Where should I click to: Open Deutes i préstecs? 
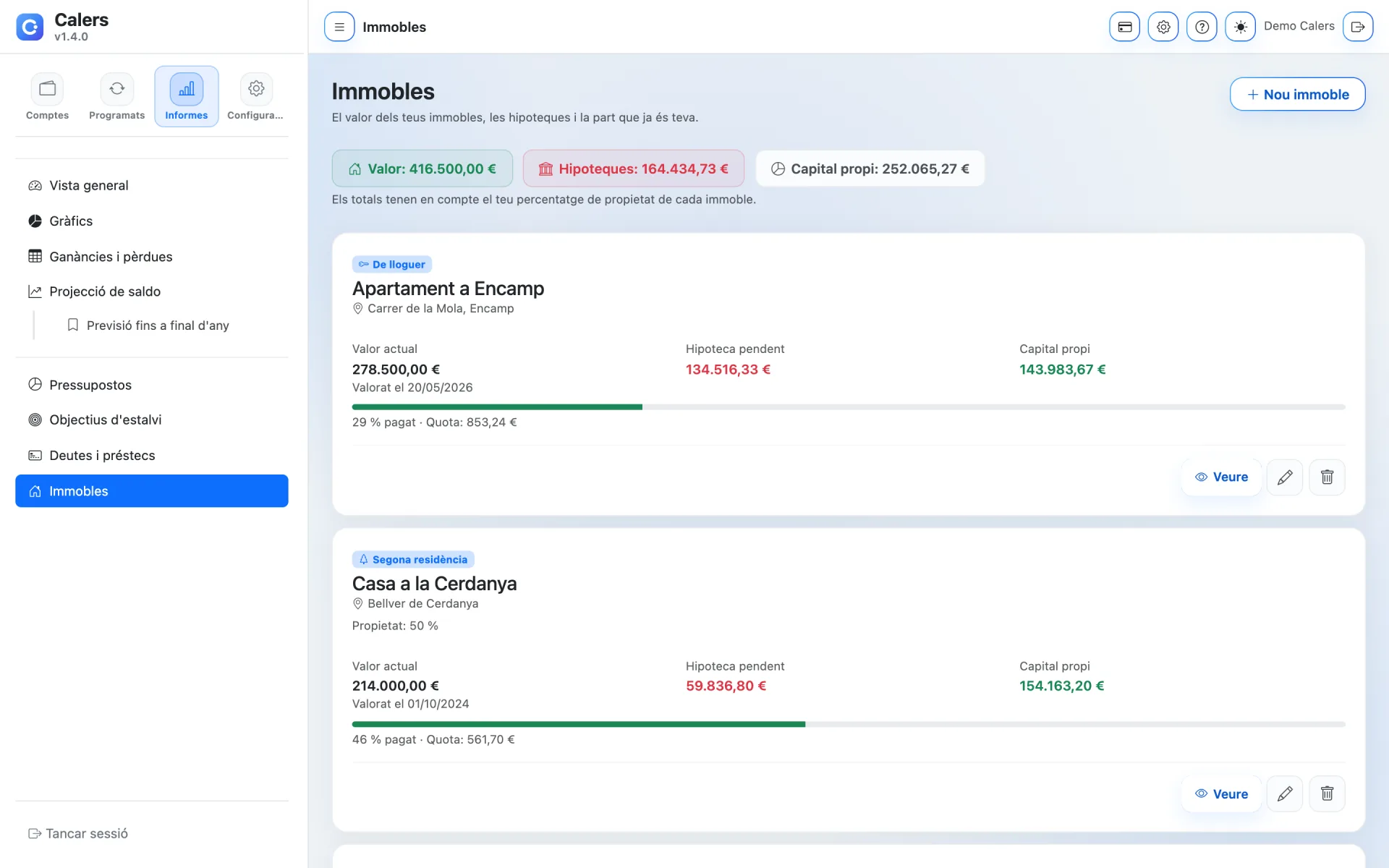pos(152,455)
